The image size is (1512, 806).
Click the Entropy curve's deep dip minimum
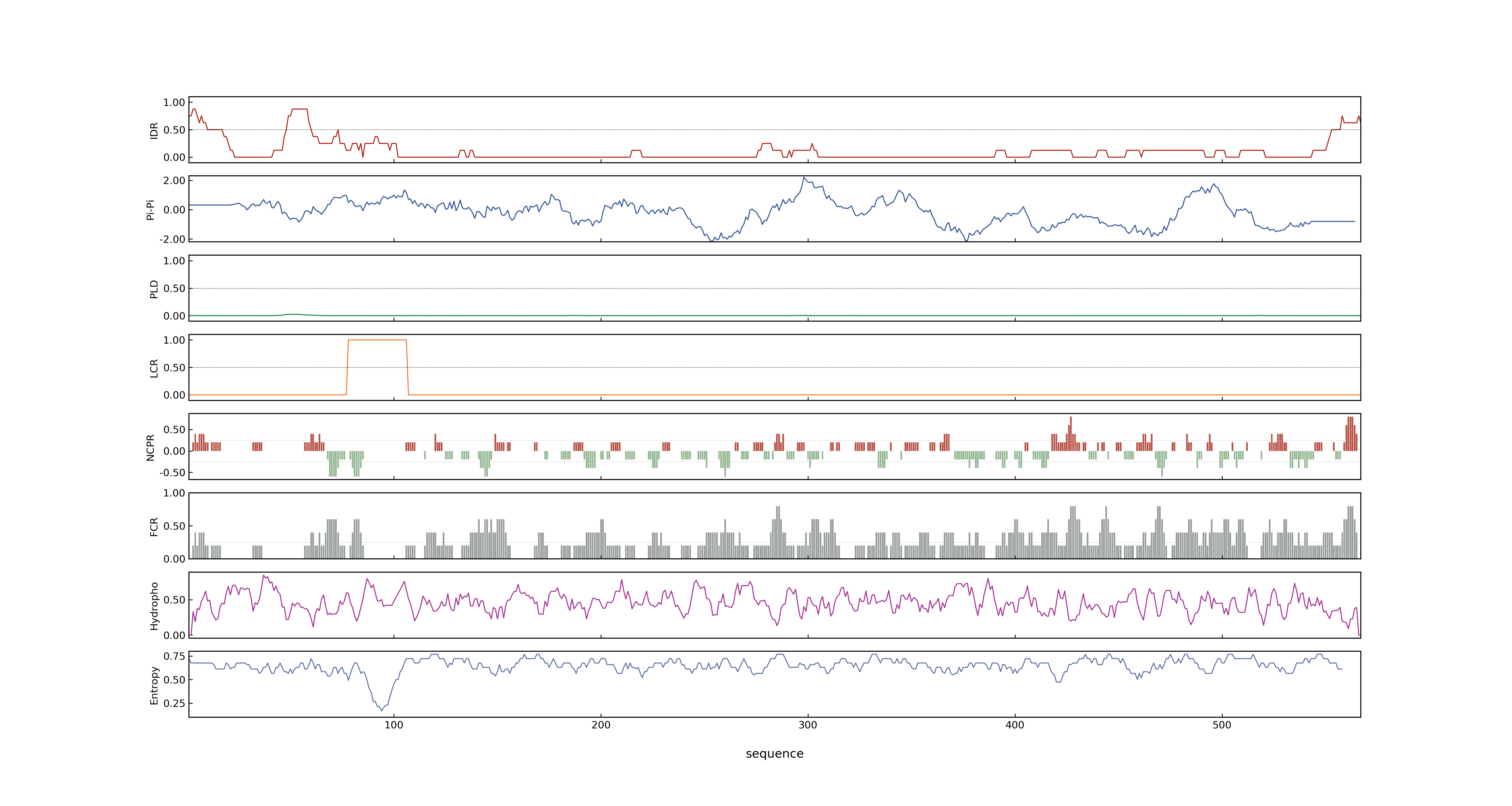(x=382, y=710)
